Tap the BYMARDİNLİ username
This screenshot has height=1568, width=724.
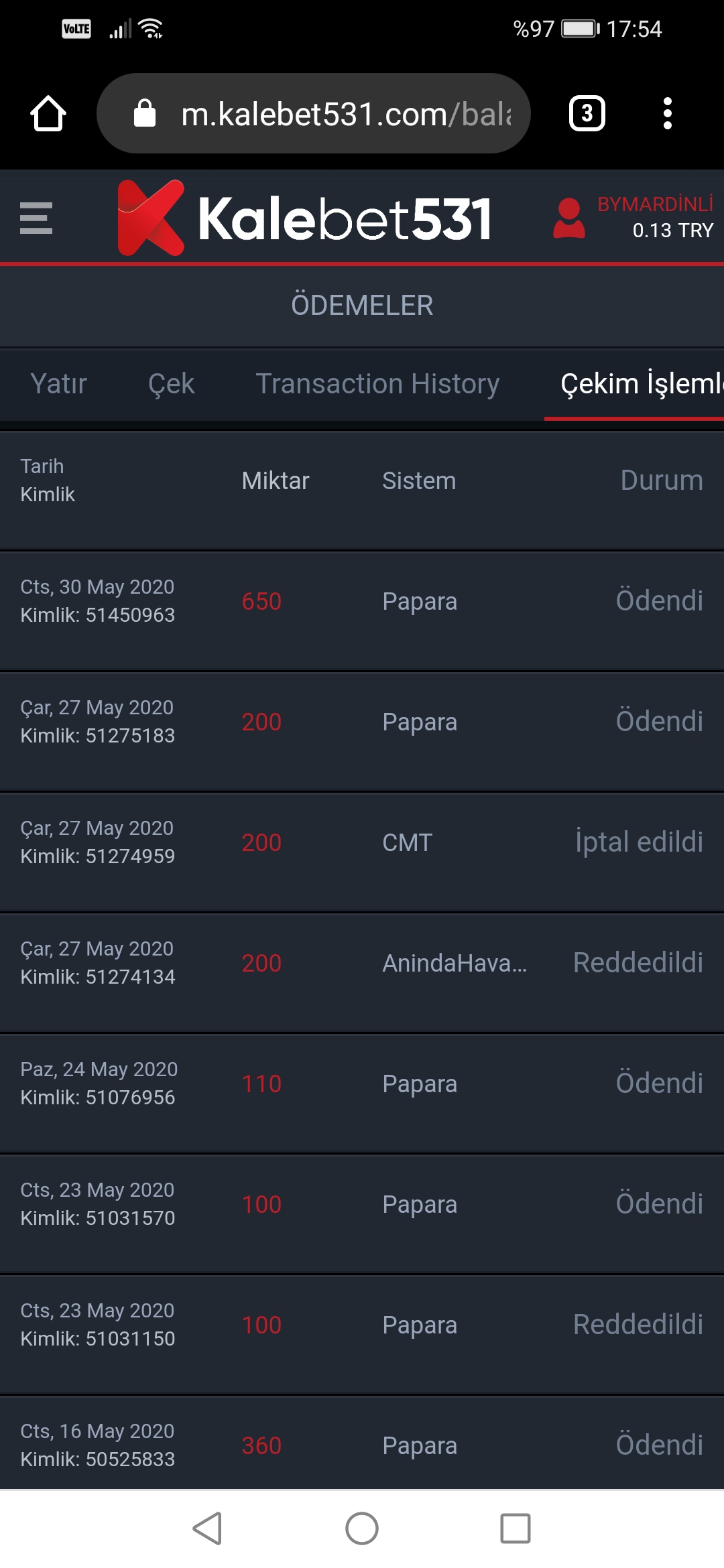655,204
